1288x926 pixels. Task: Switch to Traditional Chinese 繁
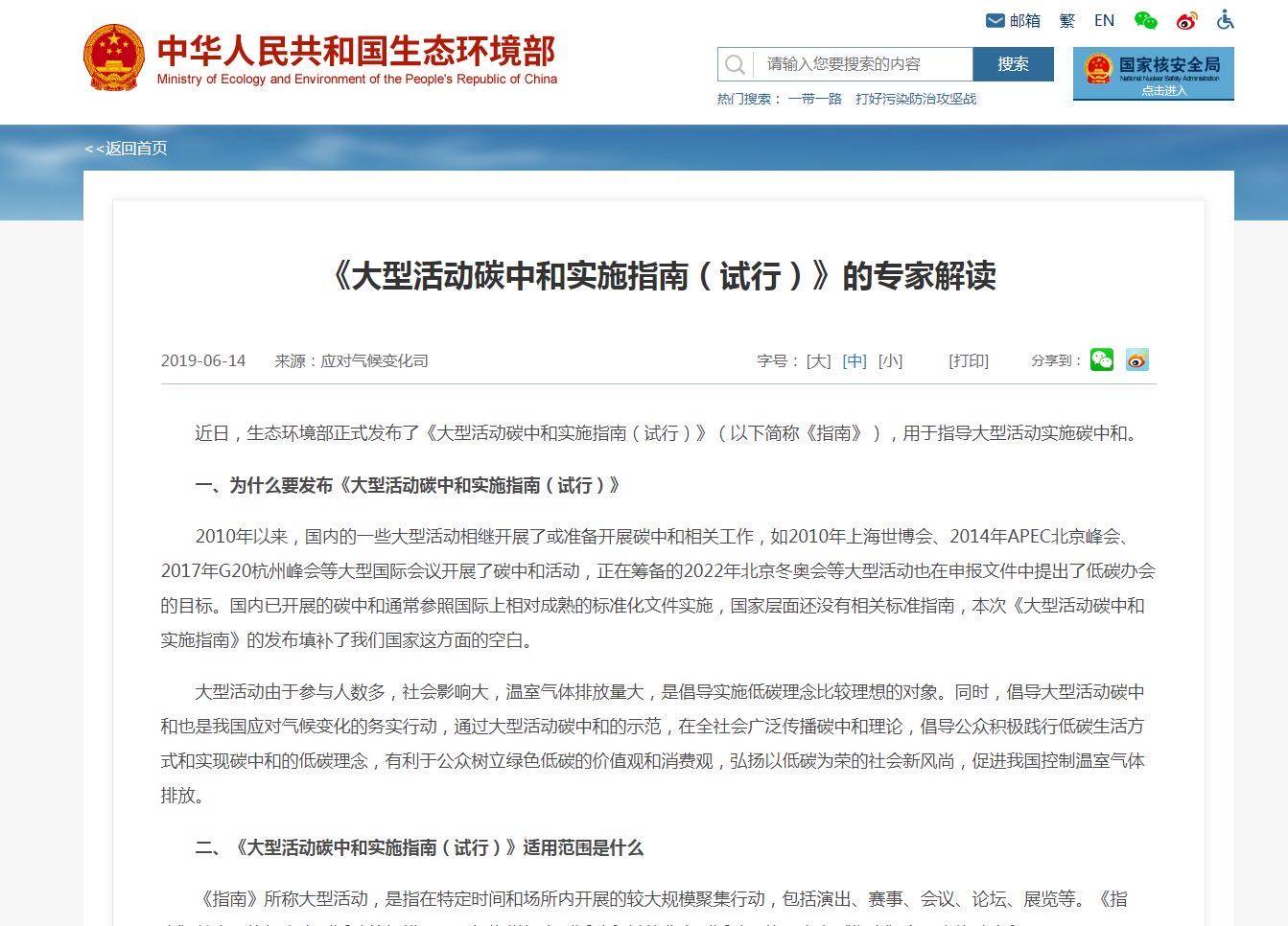point(1067,20)
